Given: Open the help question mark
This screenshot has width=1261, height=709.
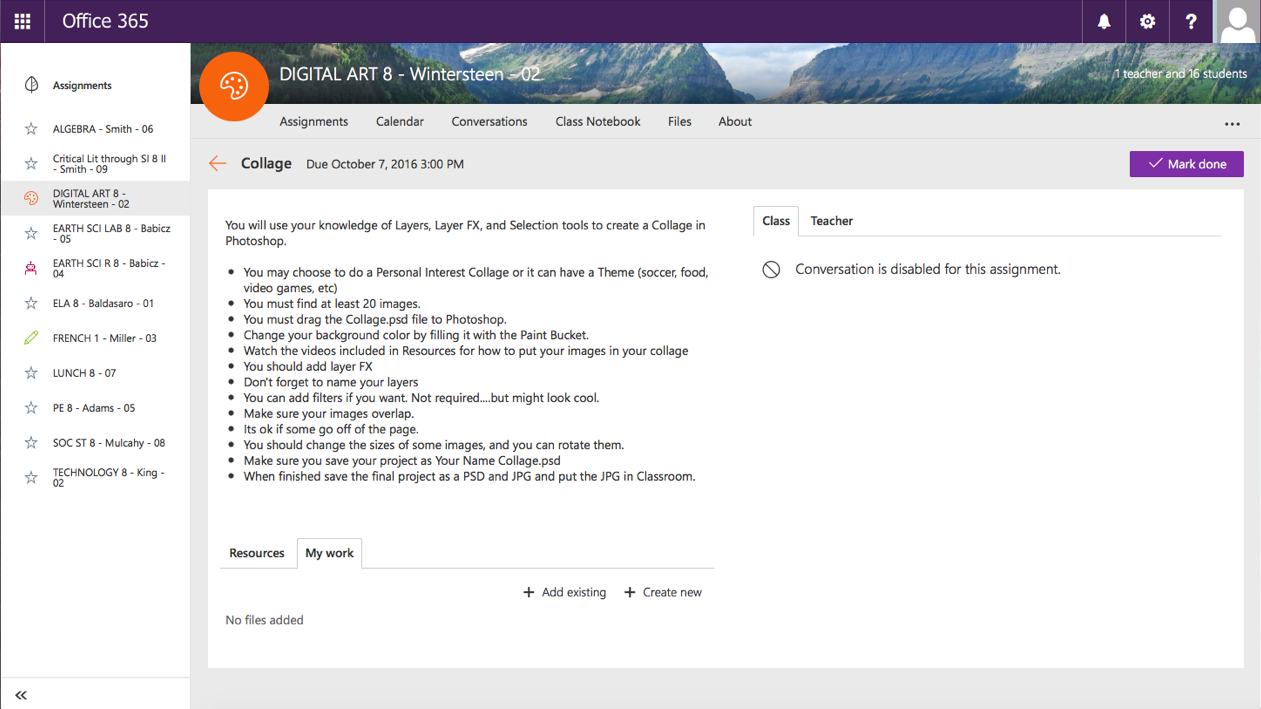Looking at the screenshot, I should tap(1190, 21).
